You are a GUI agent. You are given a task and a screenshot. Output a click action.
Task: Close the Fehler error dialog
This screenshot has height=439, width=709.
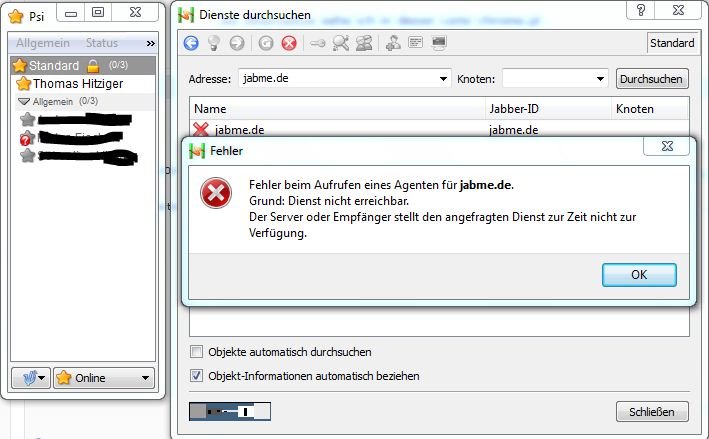pos(667,146)
